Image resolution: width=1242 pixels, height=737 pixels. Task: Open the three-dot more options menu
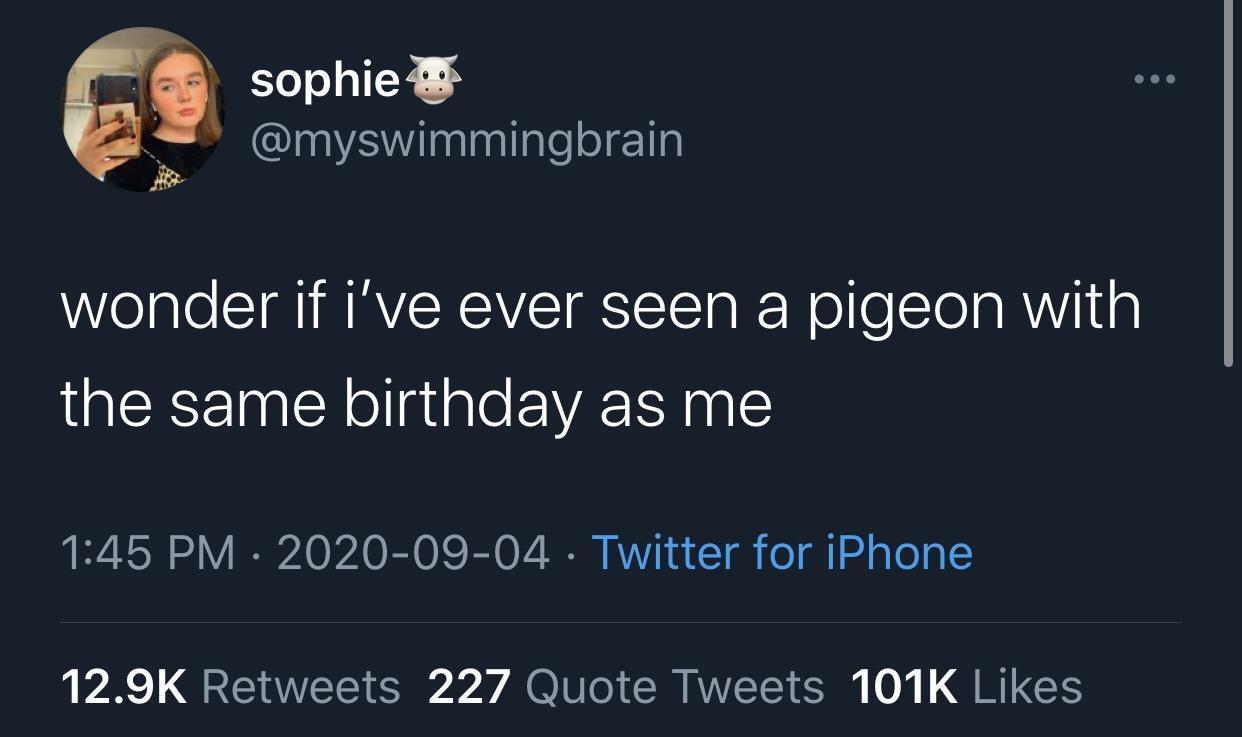pyautogui.click(x=1148, y=78)
